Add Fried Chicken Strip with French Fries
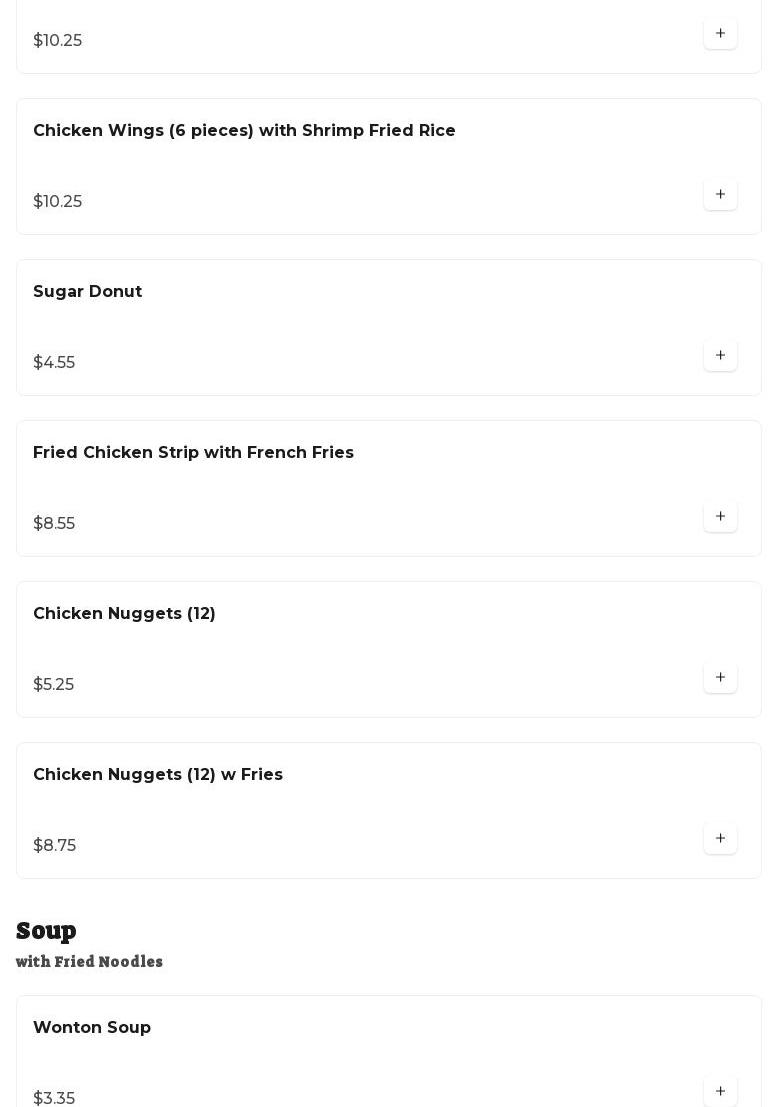This screenshot has height=1107, width=778. 720,517
